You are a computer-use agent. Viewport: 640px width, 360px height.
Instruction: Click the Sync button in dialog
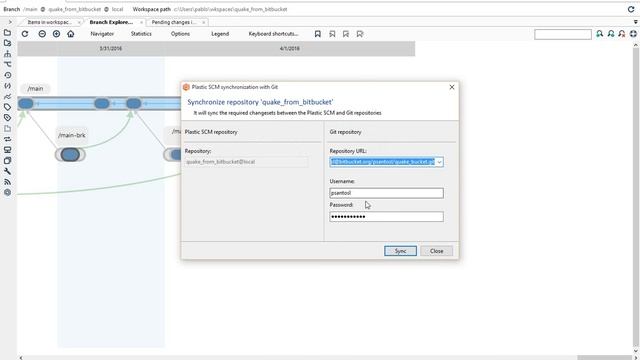[x=400, y=251]
